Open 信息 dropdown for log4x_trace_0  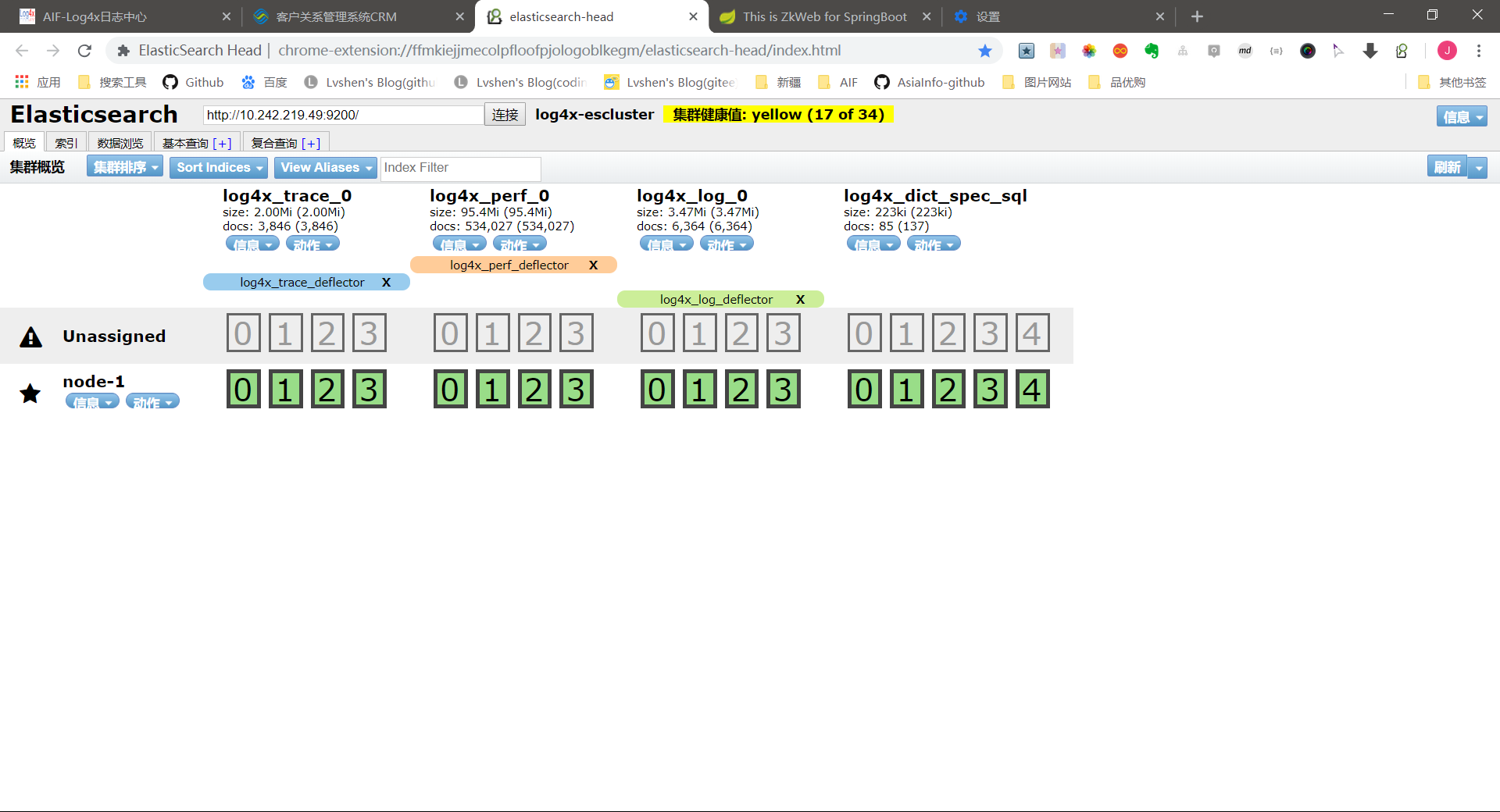pyautogui.click(x=252, y=244)
